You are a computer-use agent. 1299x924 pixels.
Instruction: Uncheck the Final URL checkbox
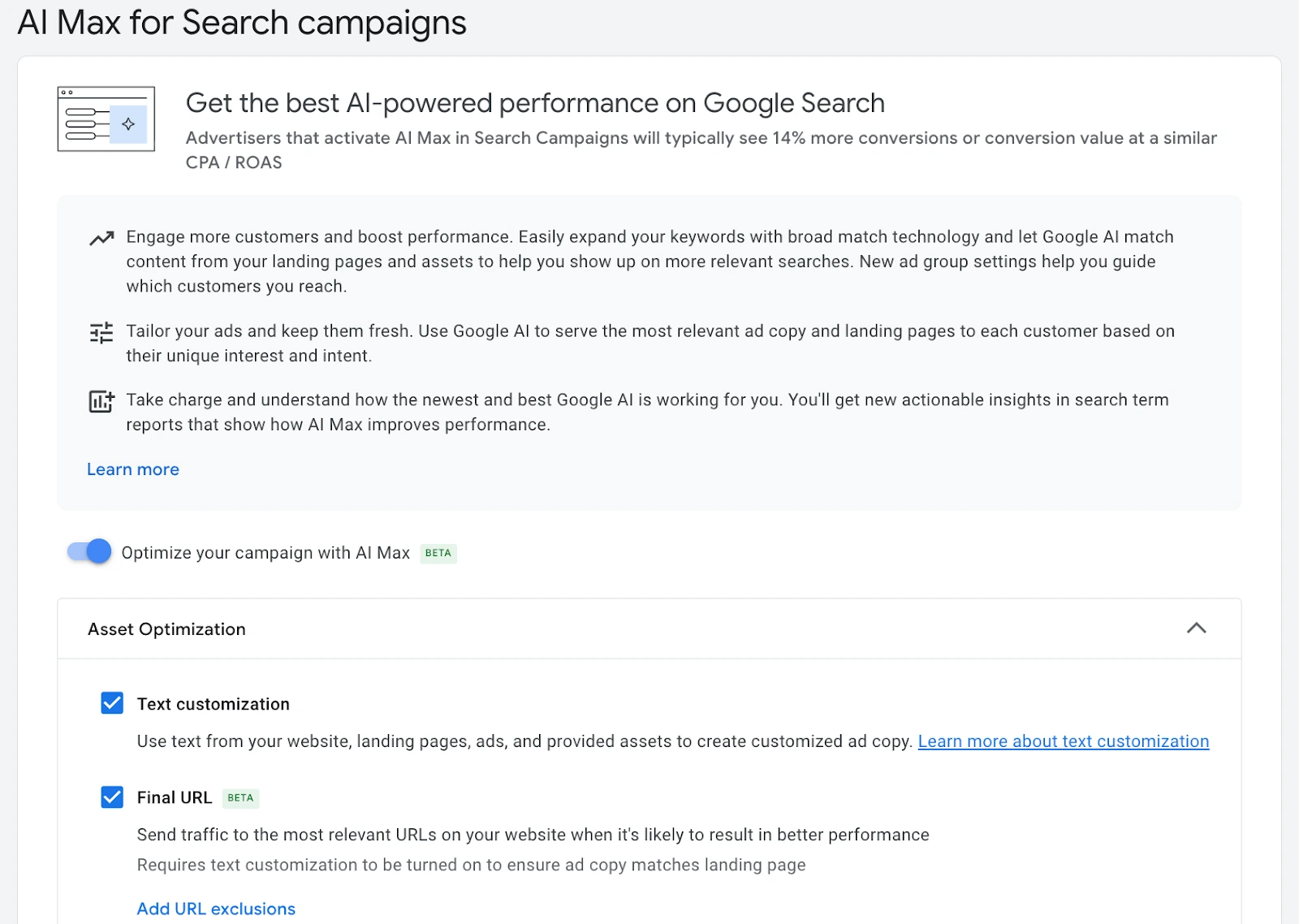pyautogui.click(x=112, y=797)
